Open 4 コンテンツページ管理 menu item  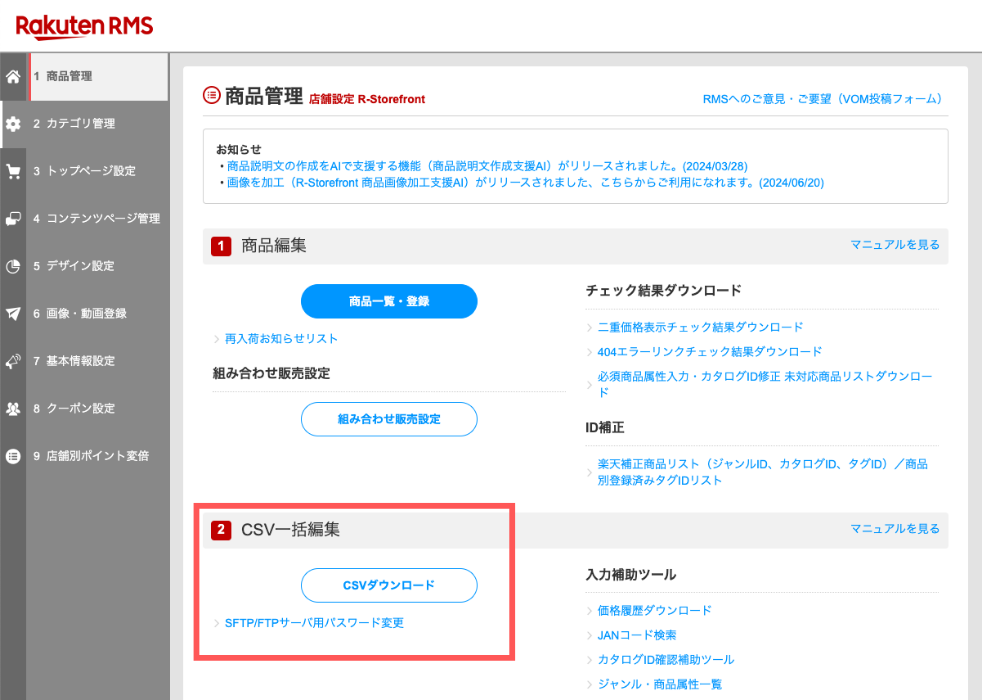(98, 219)
